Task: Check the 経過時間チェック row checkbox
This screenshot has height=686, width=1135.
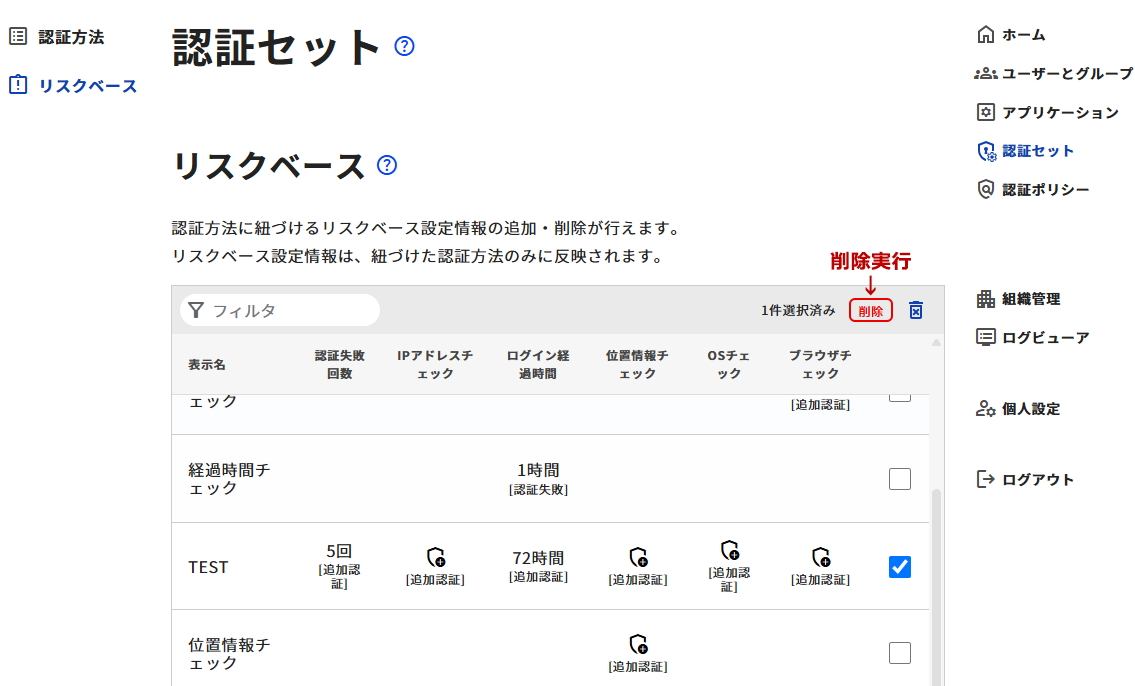Action: pyautogui.click(x=900, y=479)
